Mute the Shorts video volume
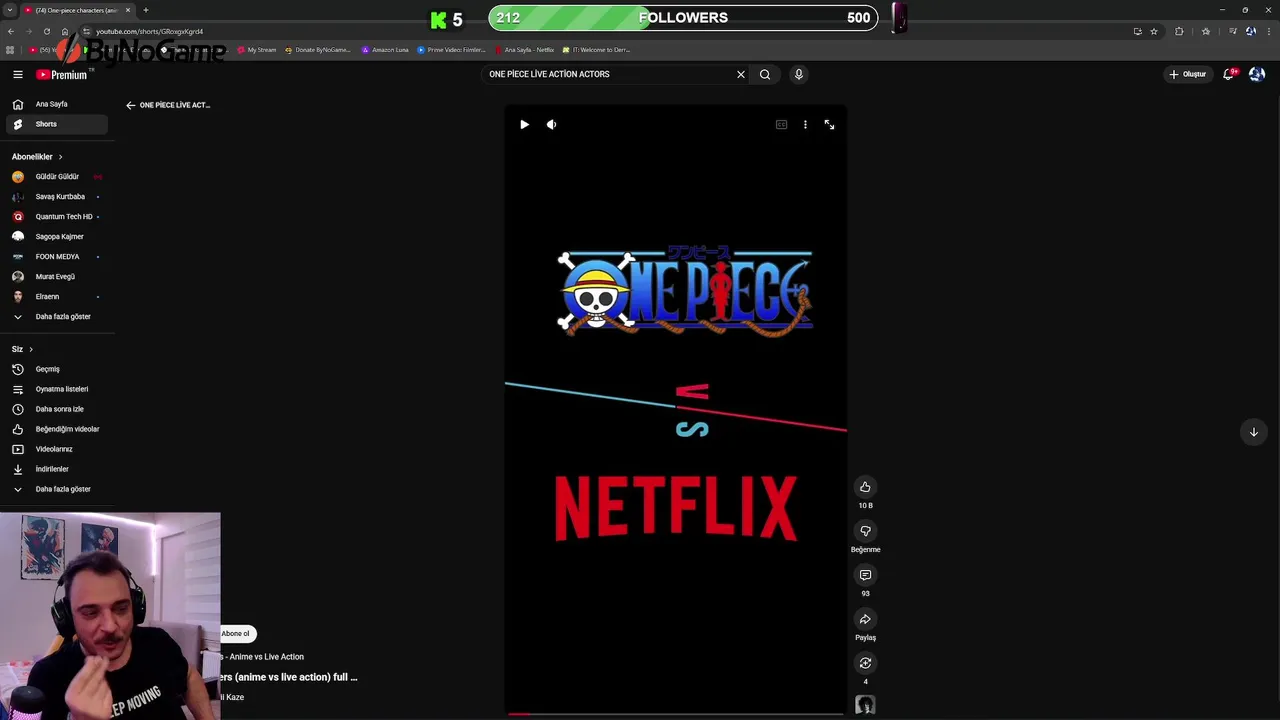 coord(551,125)
